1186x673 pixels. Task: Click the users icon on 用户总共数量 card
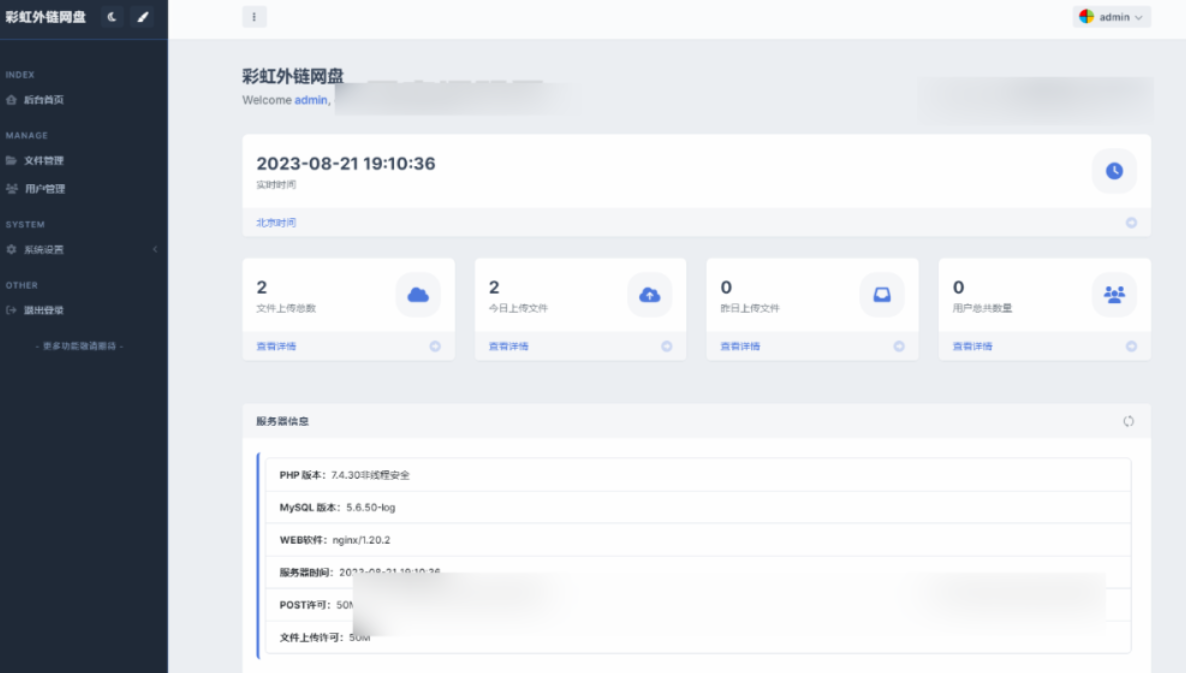(x=1114, y=295)
